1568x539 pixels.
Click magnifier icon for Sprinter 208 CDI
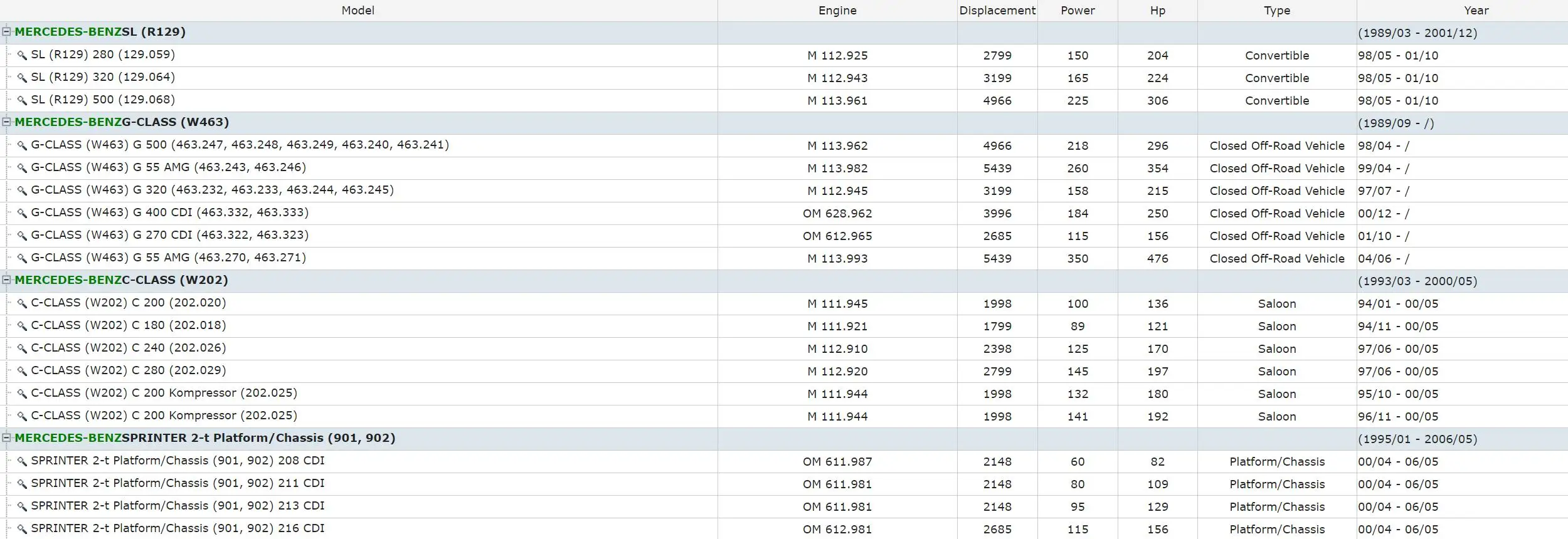[22, 461]
